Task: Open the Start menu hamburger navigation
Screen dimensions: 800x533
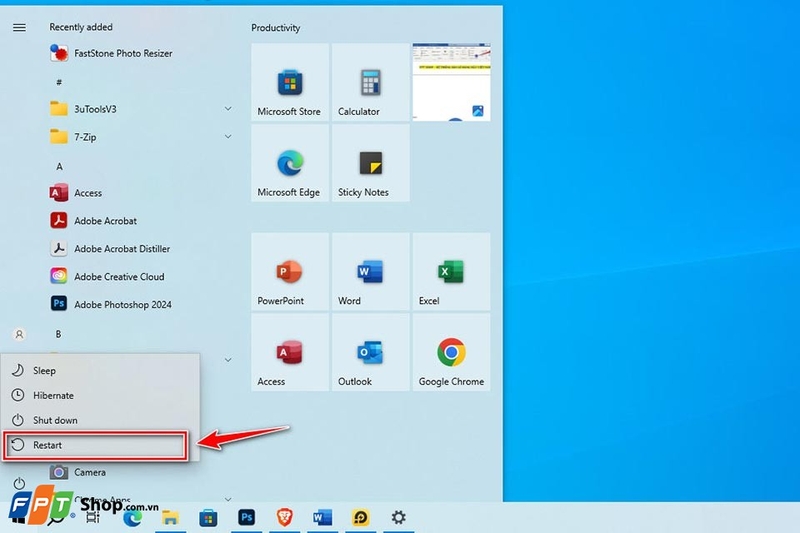Action: (19, 28)
